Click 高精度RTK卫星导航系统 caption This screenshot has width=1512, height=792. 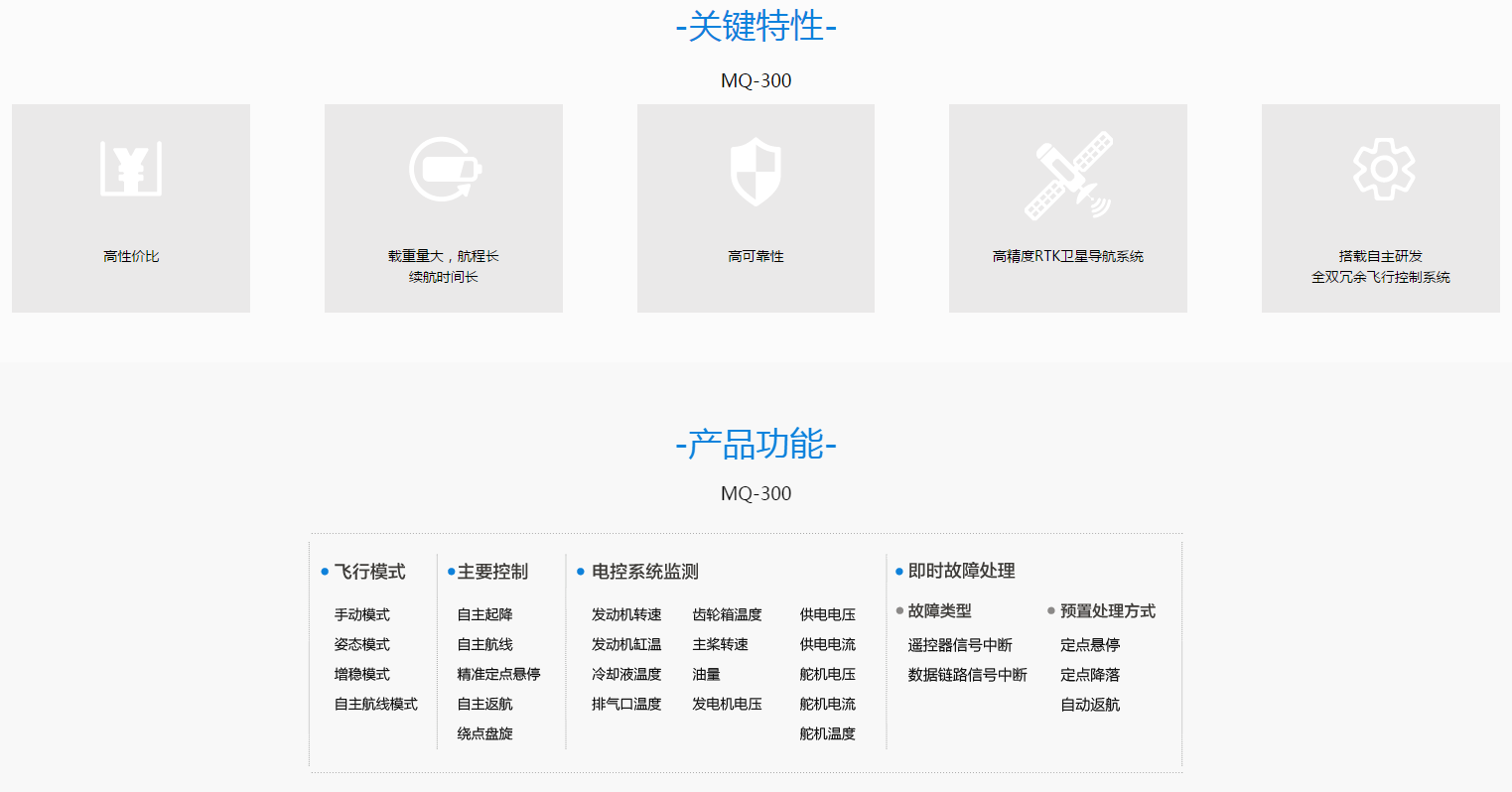1067,256
